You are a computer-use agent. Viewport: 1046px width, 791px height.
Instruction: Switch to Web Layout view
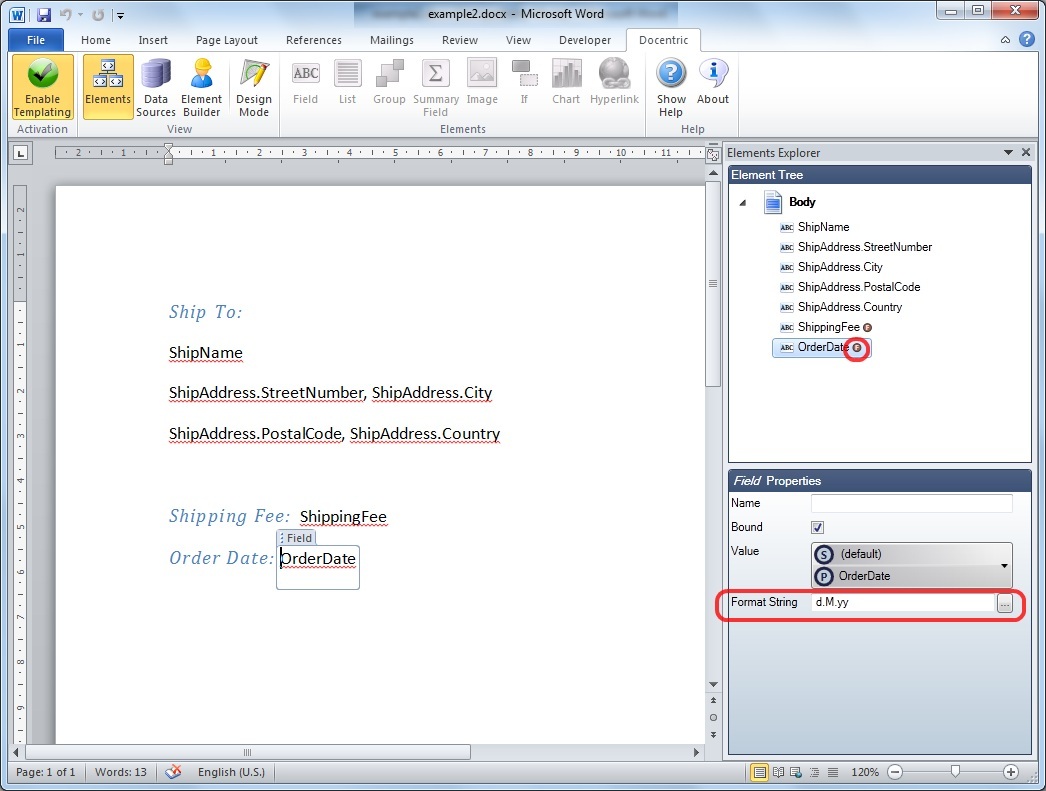point(796,772)
